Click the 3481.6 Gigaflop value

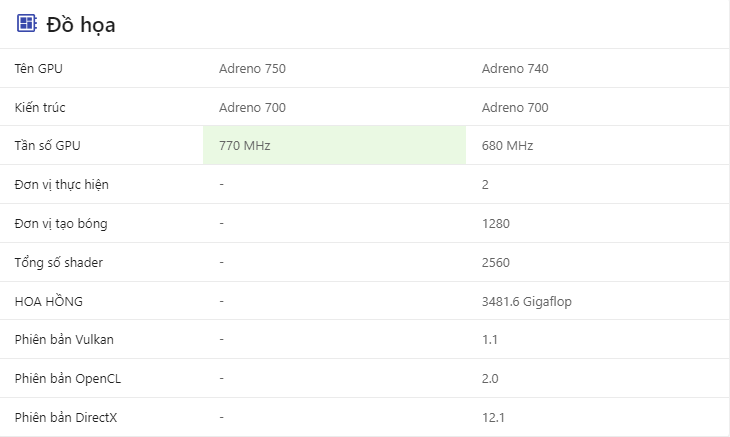click(x=526, y=301)
